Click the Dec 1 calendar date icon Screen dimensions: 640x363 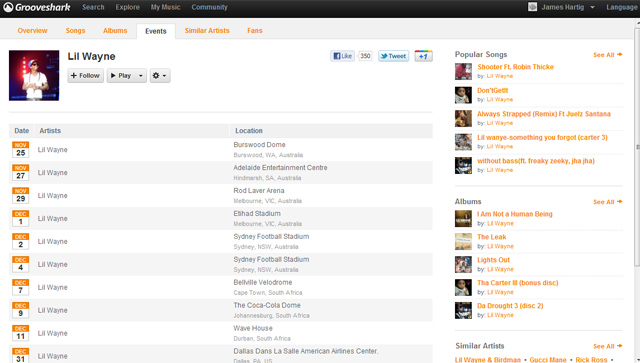pyautogui.click(x=20, y=218)
